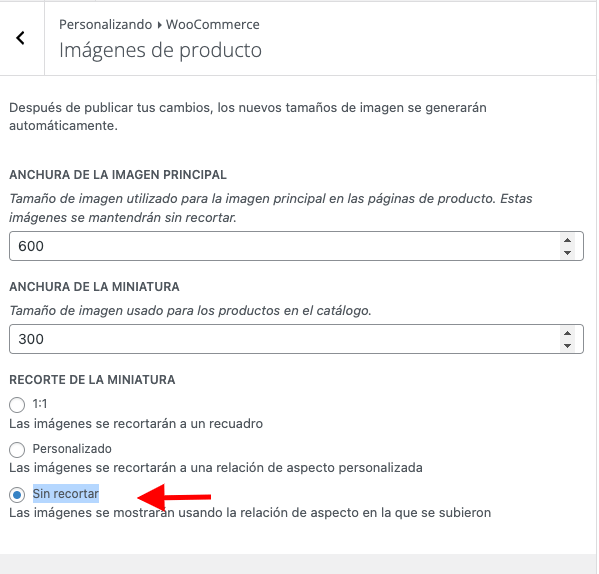Click the breadcrumb separator triangle before WooCommerce

159,25
